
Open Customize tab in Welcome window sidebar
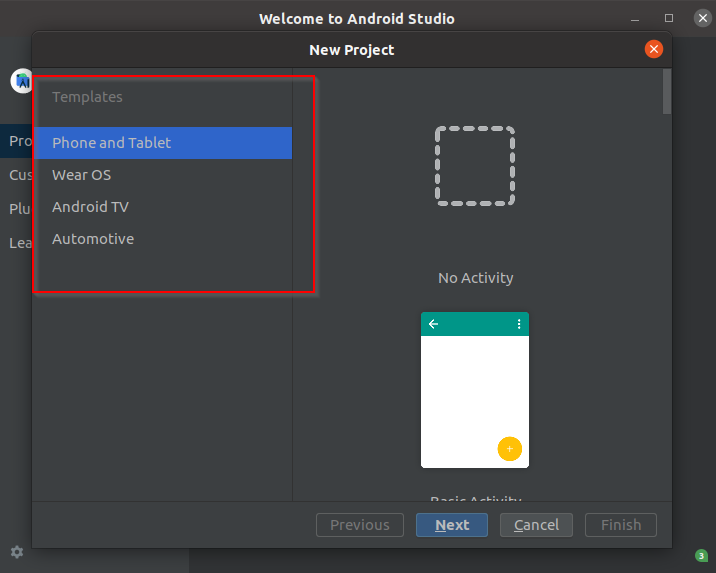[16, 175]
